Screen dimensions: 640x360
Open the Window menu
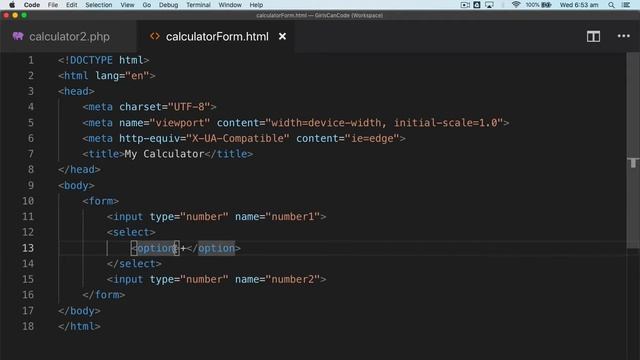tap(230, 5)
